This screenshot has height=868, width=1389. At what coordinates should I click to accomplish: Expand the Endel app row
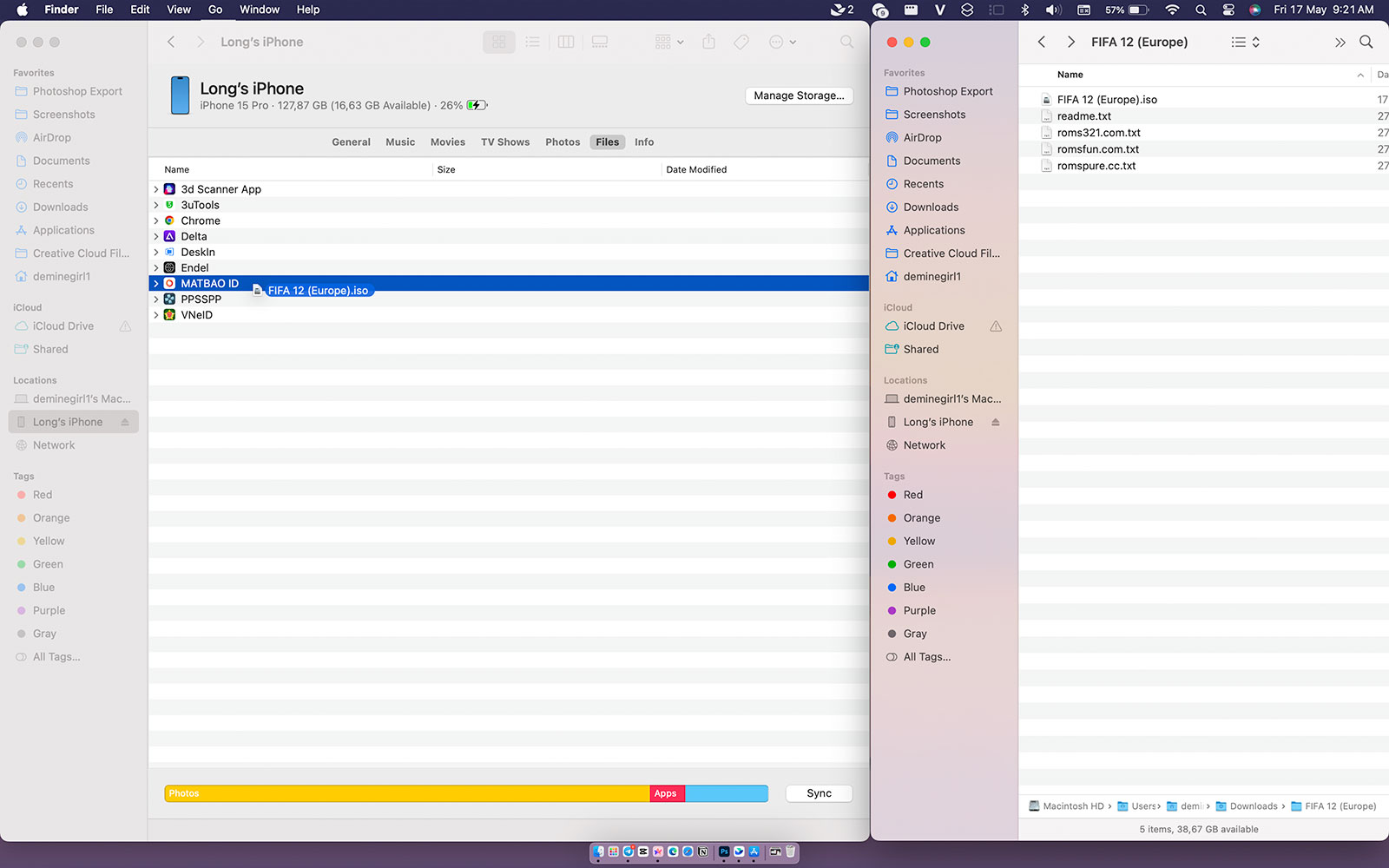[156, 267]
